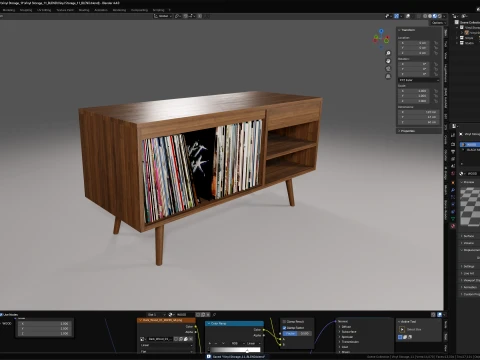Expand the Surface panel in material properties
This screenshot has height=360, width=480.
470,236
